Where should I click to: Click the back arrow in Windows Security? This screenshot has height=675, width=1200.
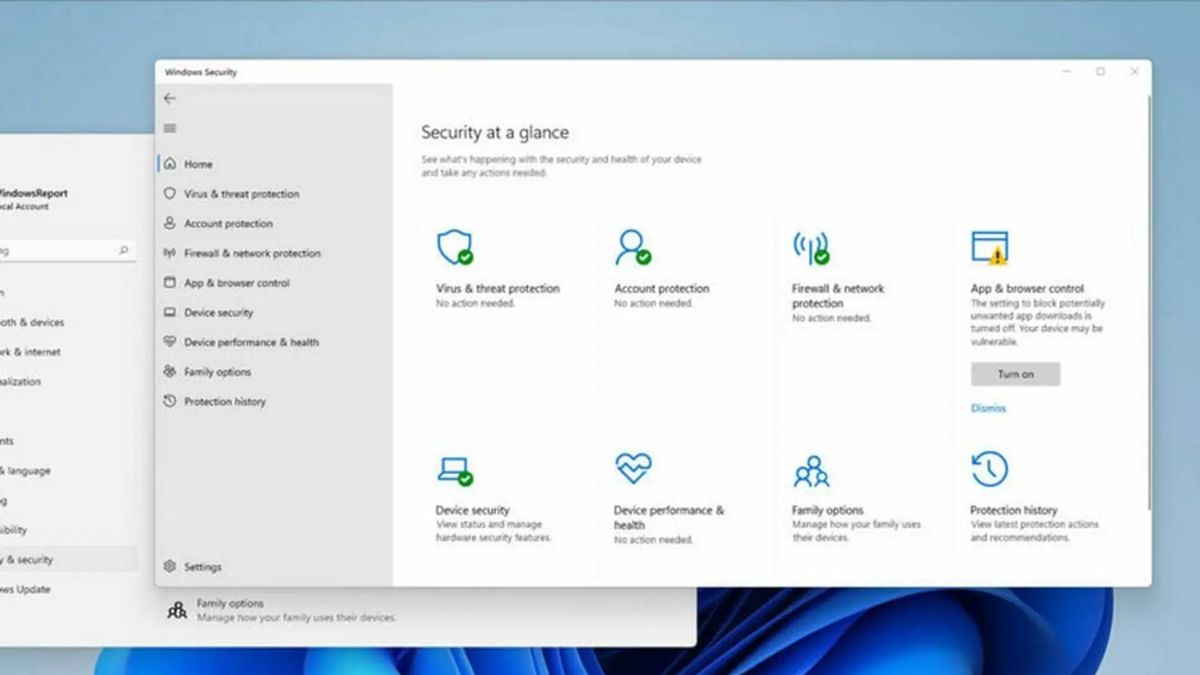click(x=169, y=98)
